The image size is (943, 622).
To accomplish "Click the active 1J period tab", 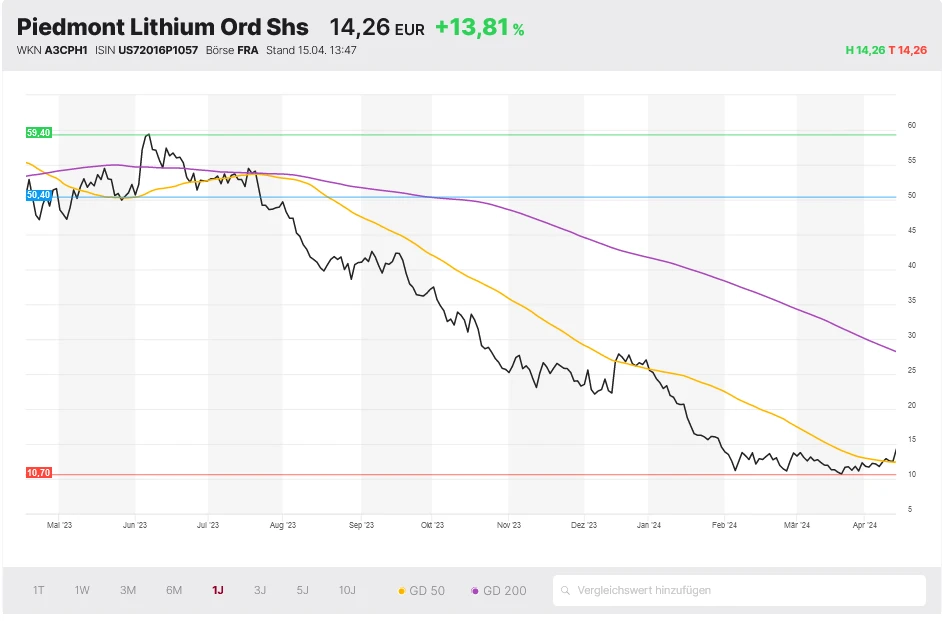I will point(216,591).
